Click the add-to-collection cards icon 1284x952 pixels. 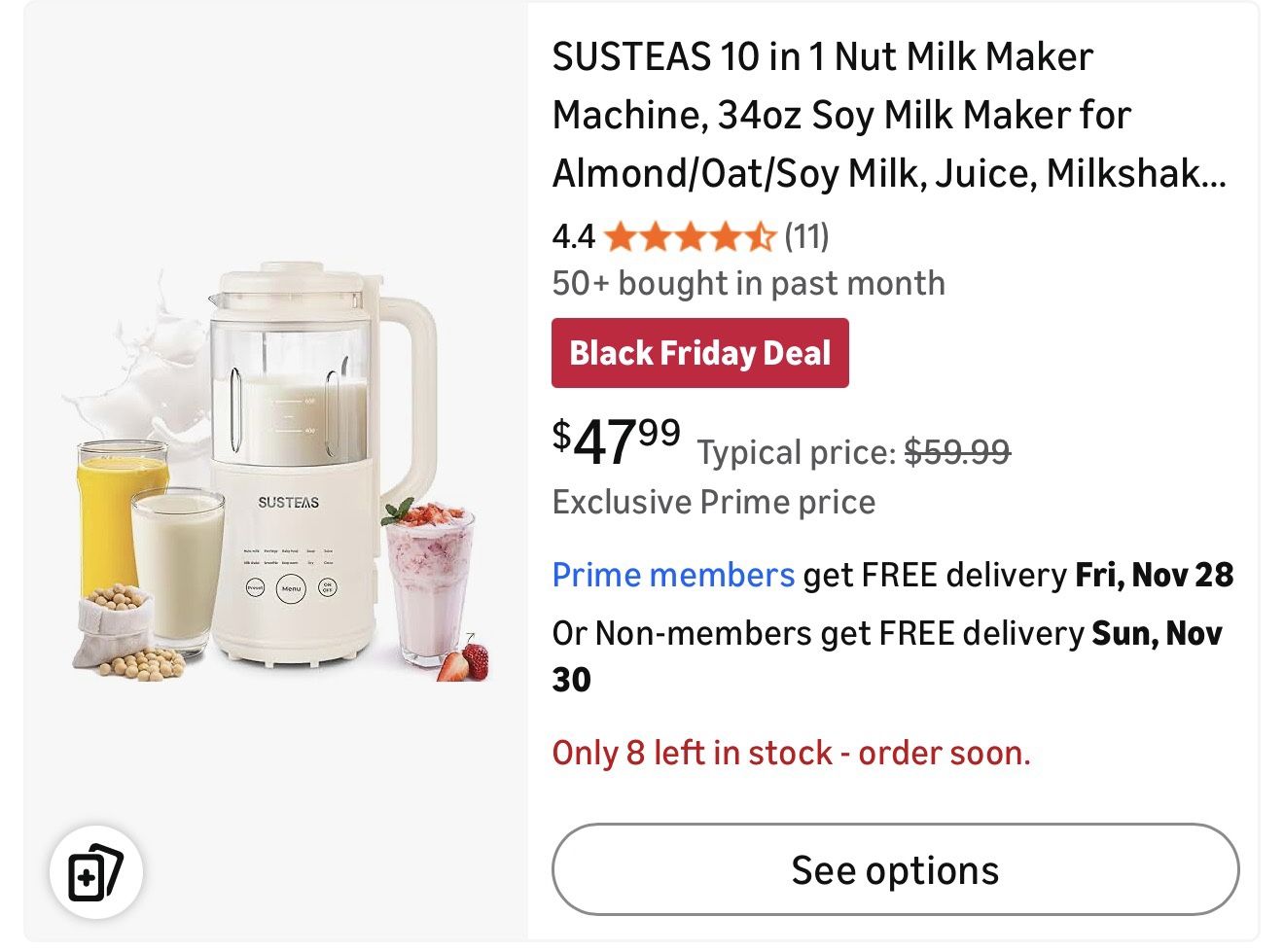point(95,872)
